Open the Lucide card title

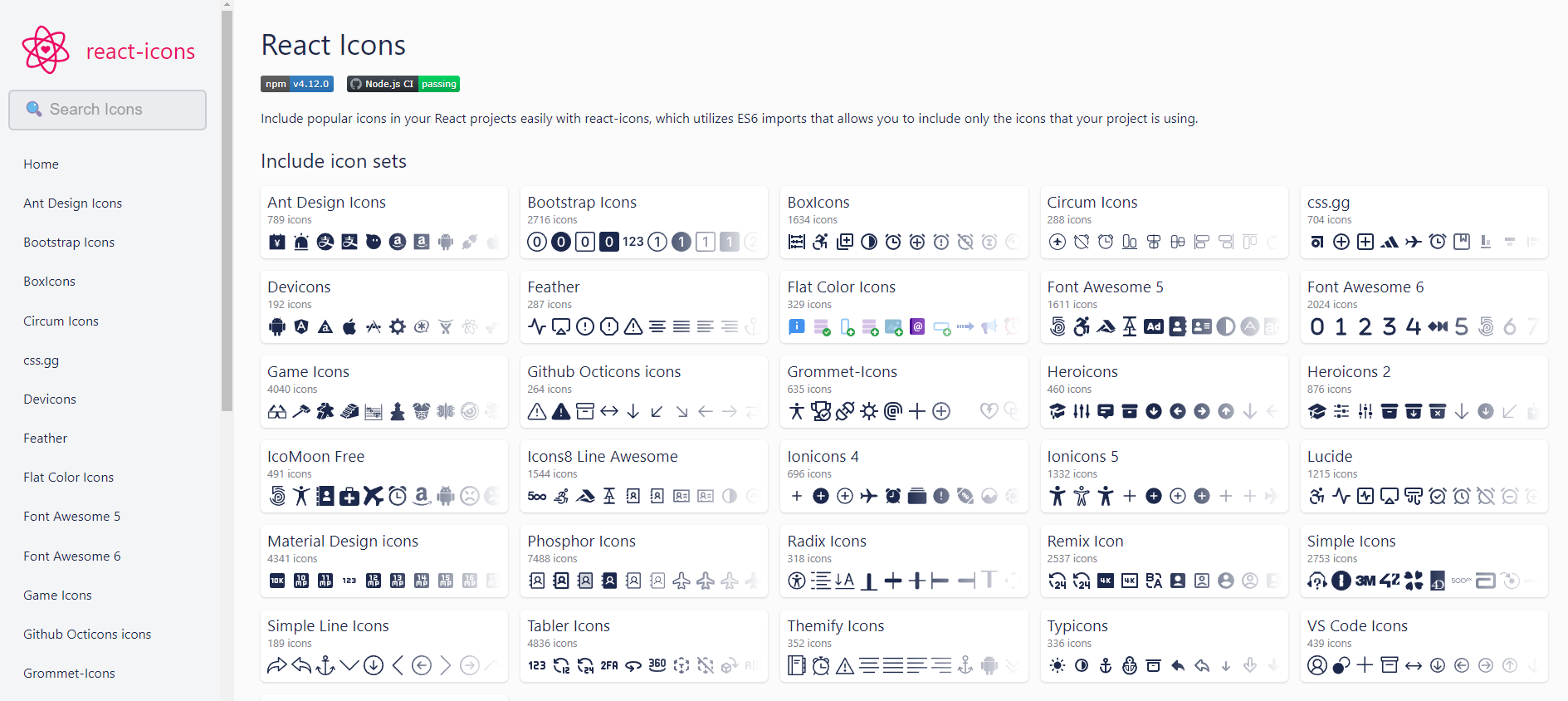pos(1330,457)
